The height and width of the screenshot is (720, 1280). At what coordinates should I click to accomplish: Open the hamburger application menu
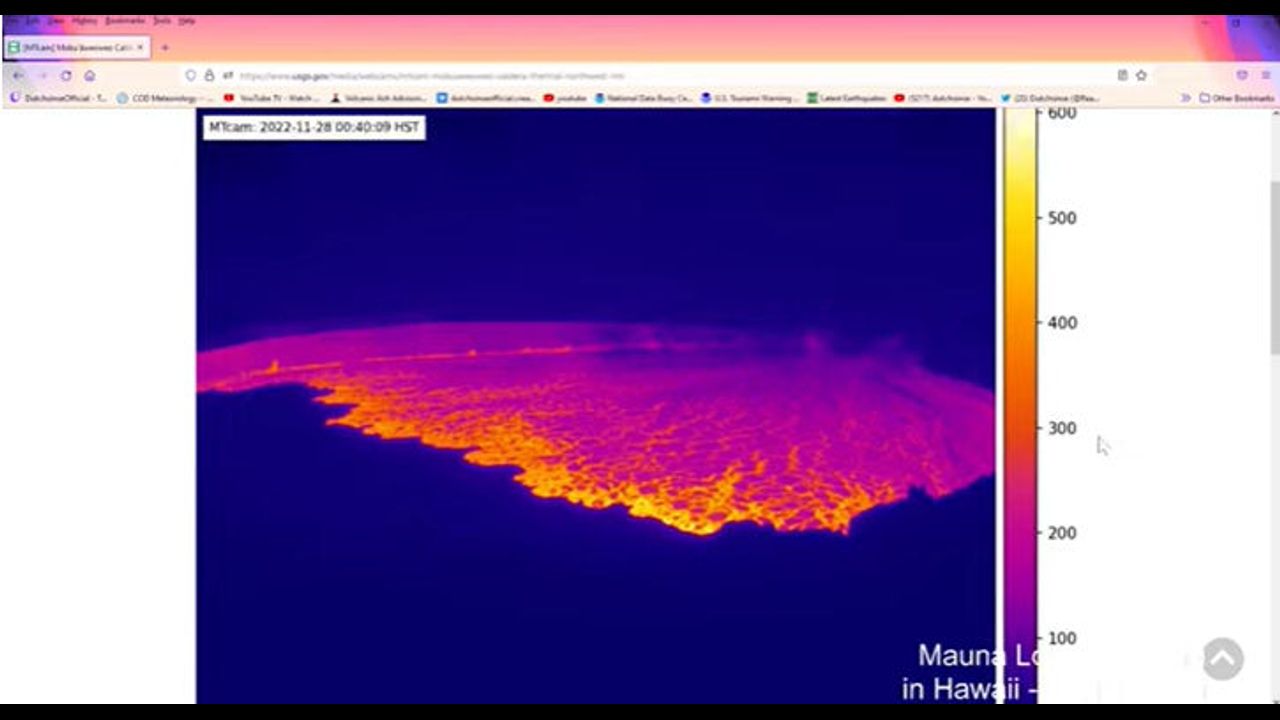point(1265,76)
